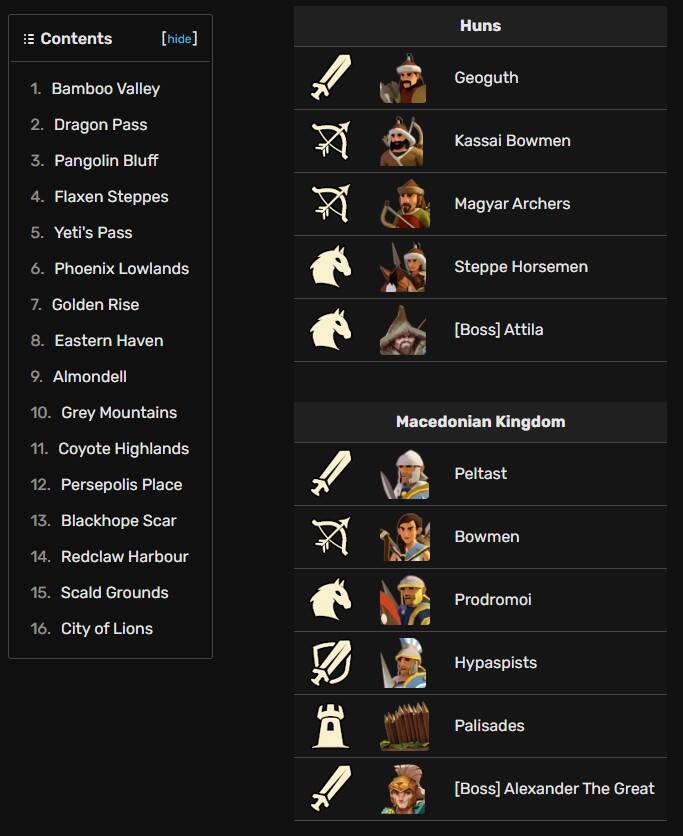Click the horse icon beside Steppe Horsemen
Viewport: 683px width, 836px height.
(331, 267)
